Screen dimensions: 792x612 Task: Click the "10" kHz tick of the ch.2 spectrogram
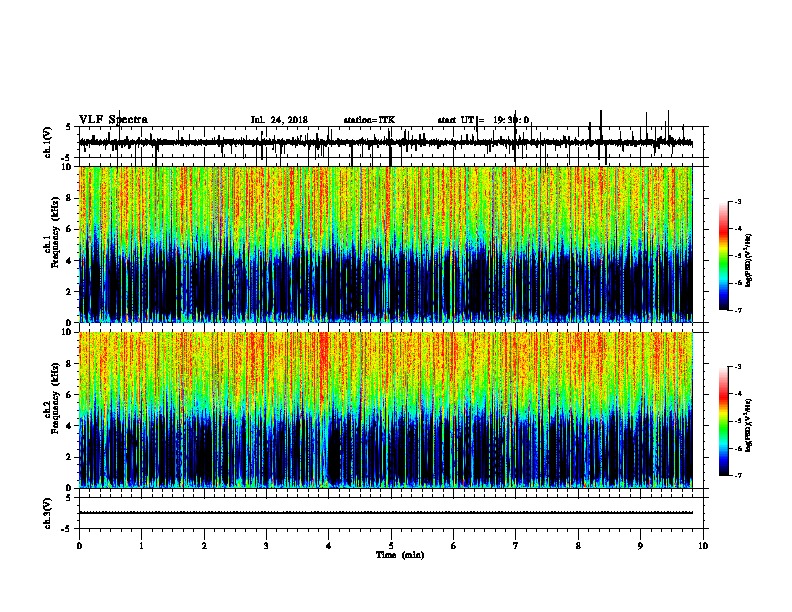coord(66,332)
